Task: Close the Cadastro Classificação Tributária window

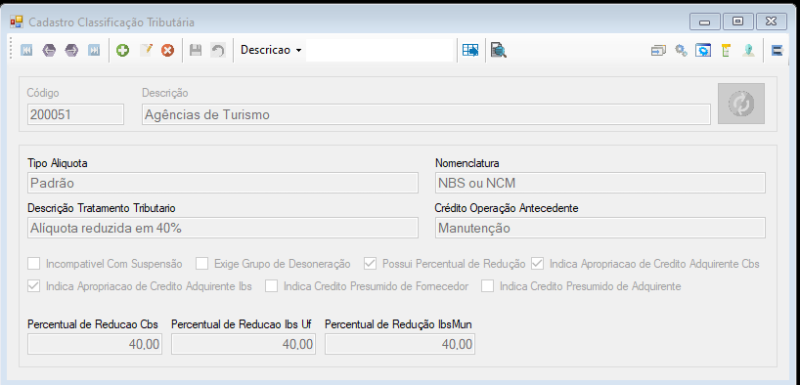Action: (770, 21)
